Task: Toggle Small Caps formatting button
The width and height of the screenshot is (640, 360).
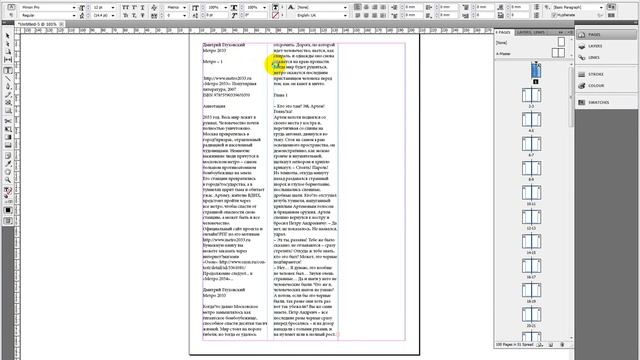Action: click(126, 15)
